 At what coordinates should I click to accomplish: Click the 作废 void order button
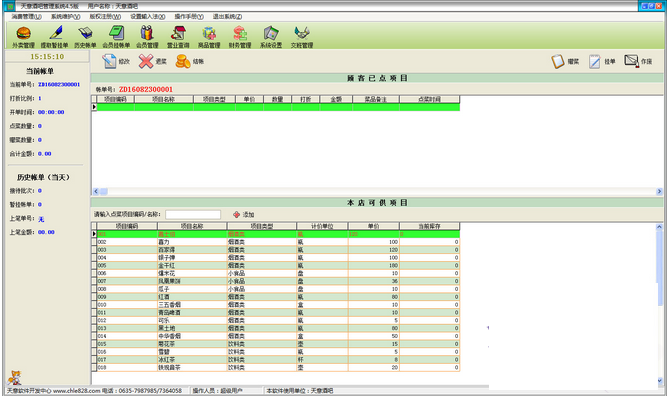[x=638, y=61]
